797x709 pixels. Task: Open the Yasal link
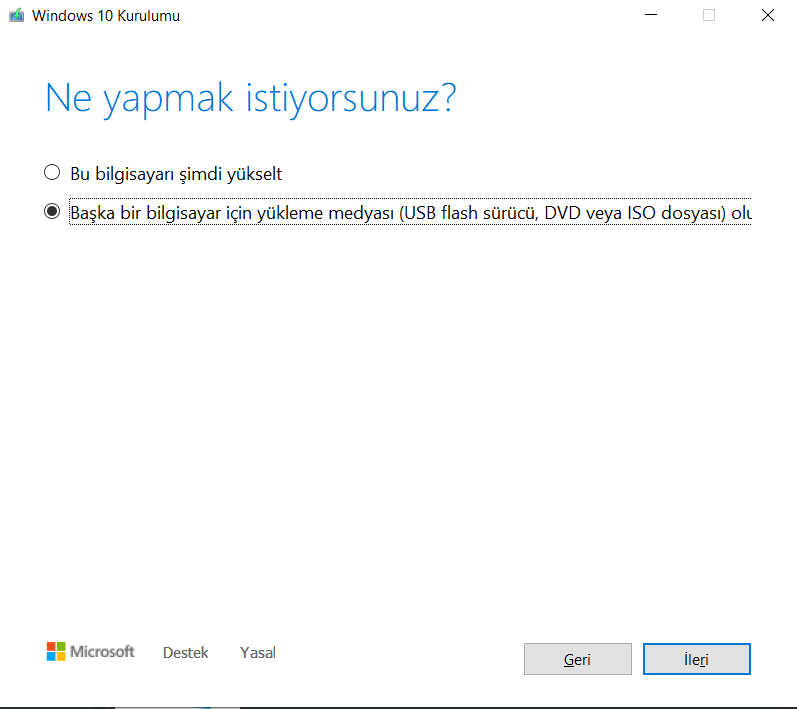click(258, 653)
